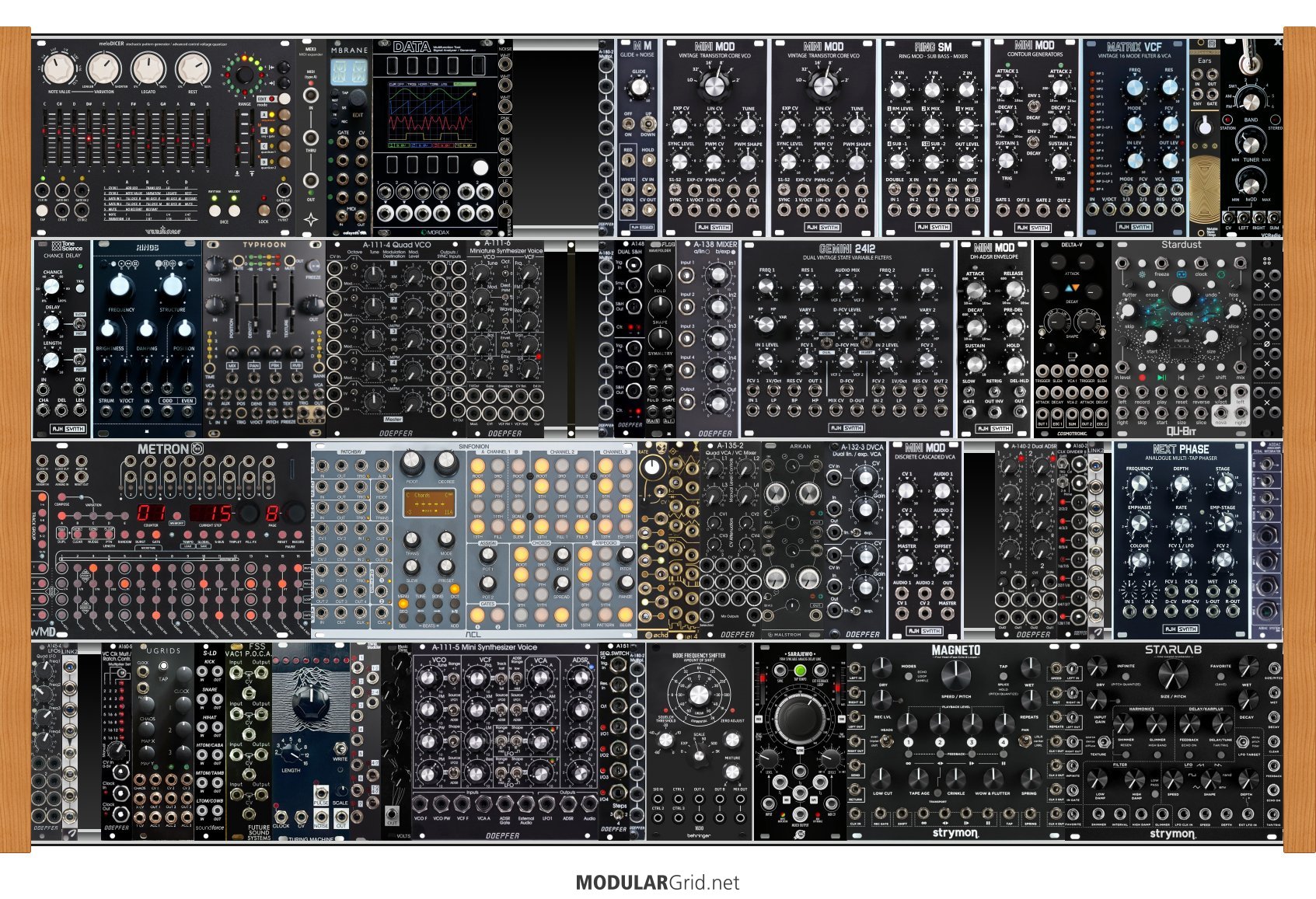Click the DH-ADSR Envelope RELEASE knob

tap(1014, 290)
